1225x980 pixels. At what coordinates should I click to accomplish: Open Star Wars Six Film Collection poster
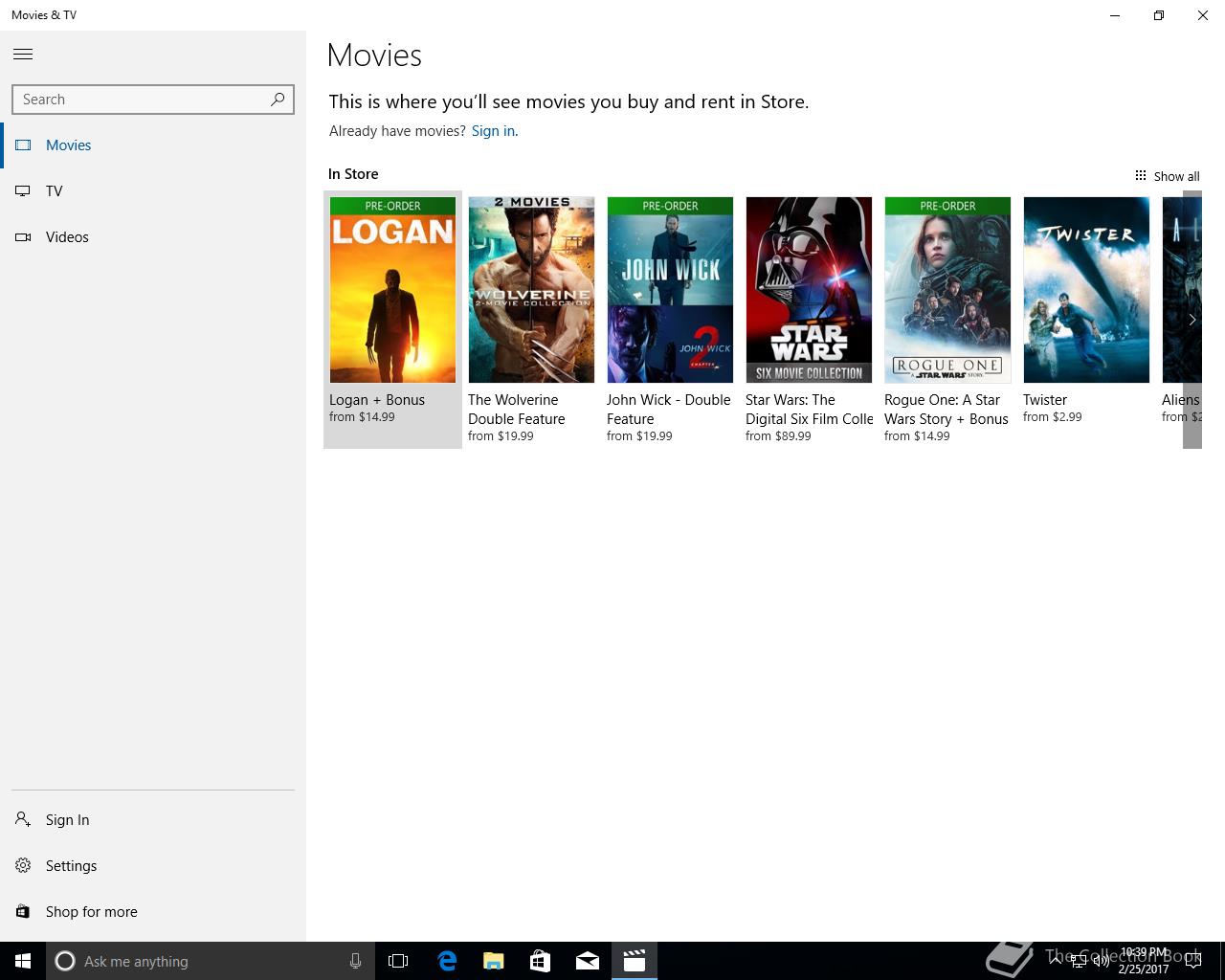coord(809,290)
